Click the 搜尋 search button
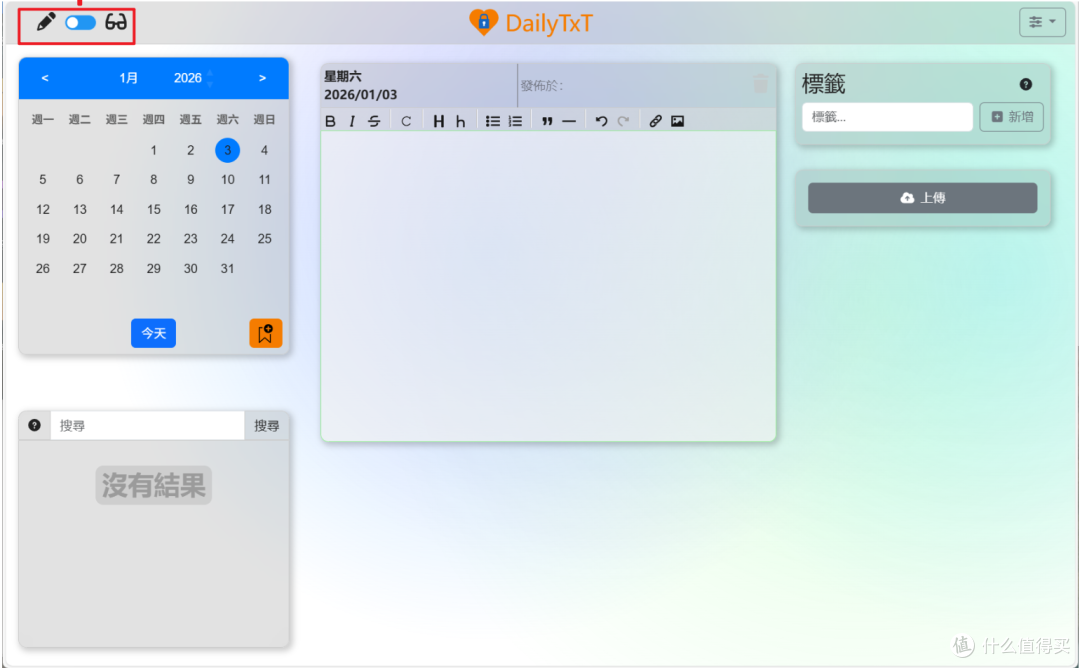 [x=267, y=426]
